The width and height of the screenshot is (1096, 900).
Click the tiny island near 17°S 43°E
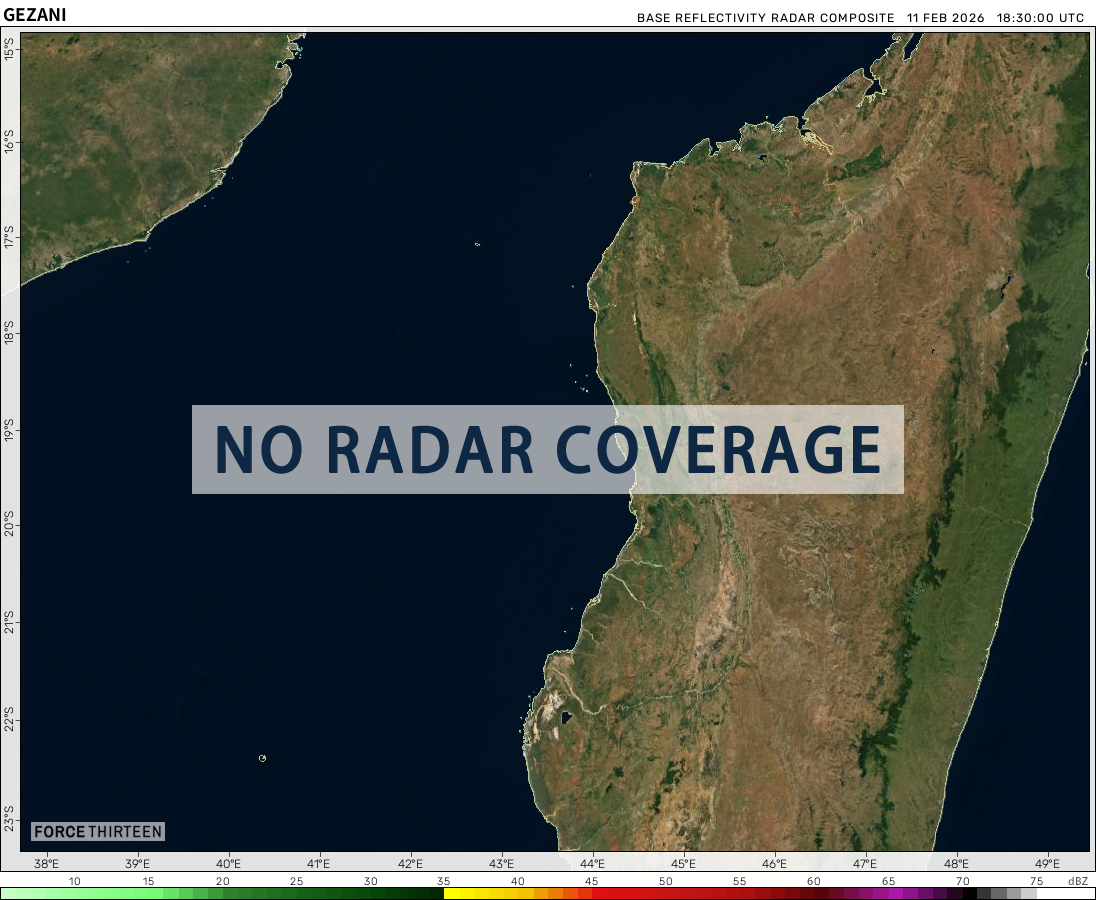tap(477, 244)
